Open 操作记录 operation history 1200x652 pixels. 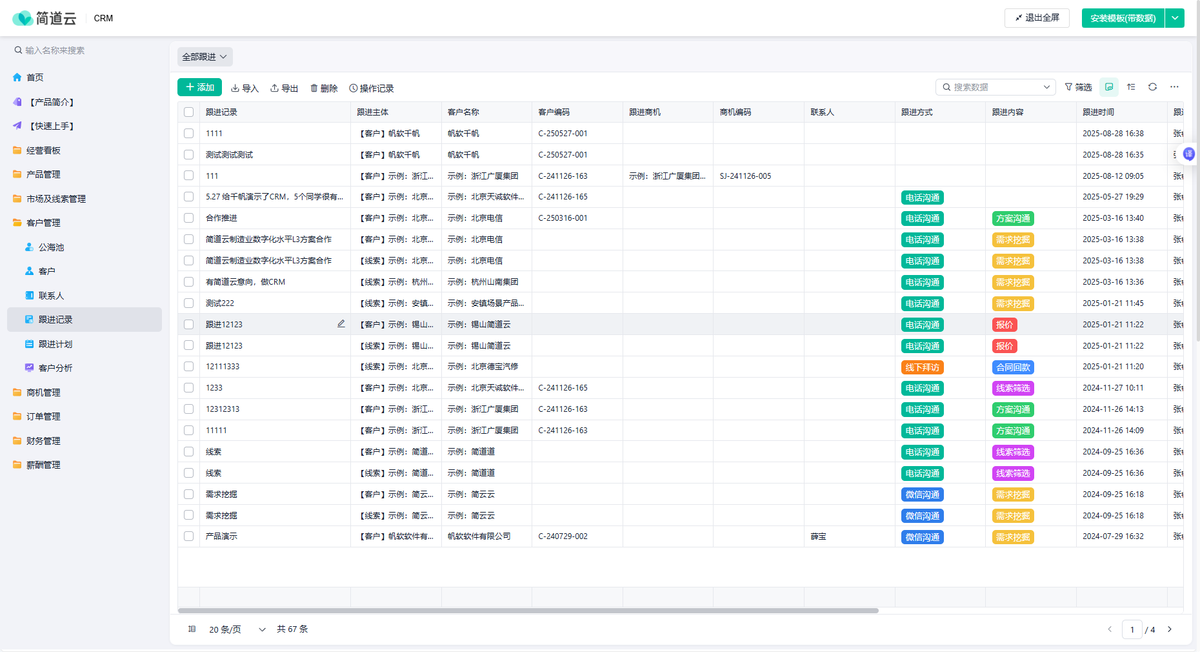pos(371,88)
